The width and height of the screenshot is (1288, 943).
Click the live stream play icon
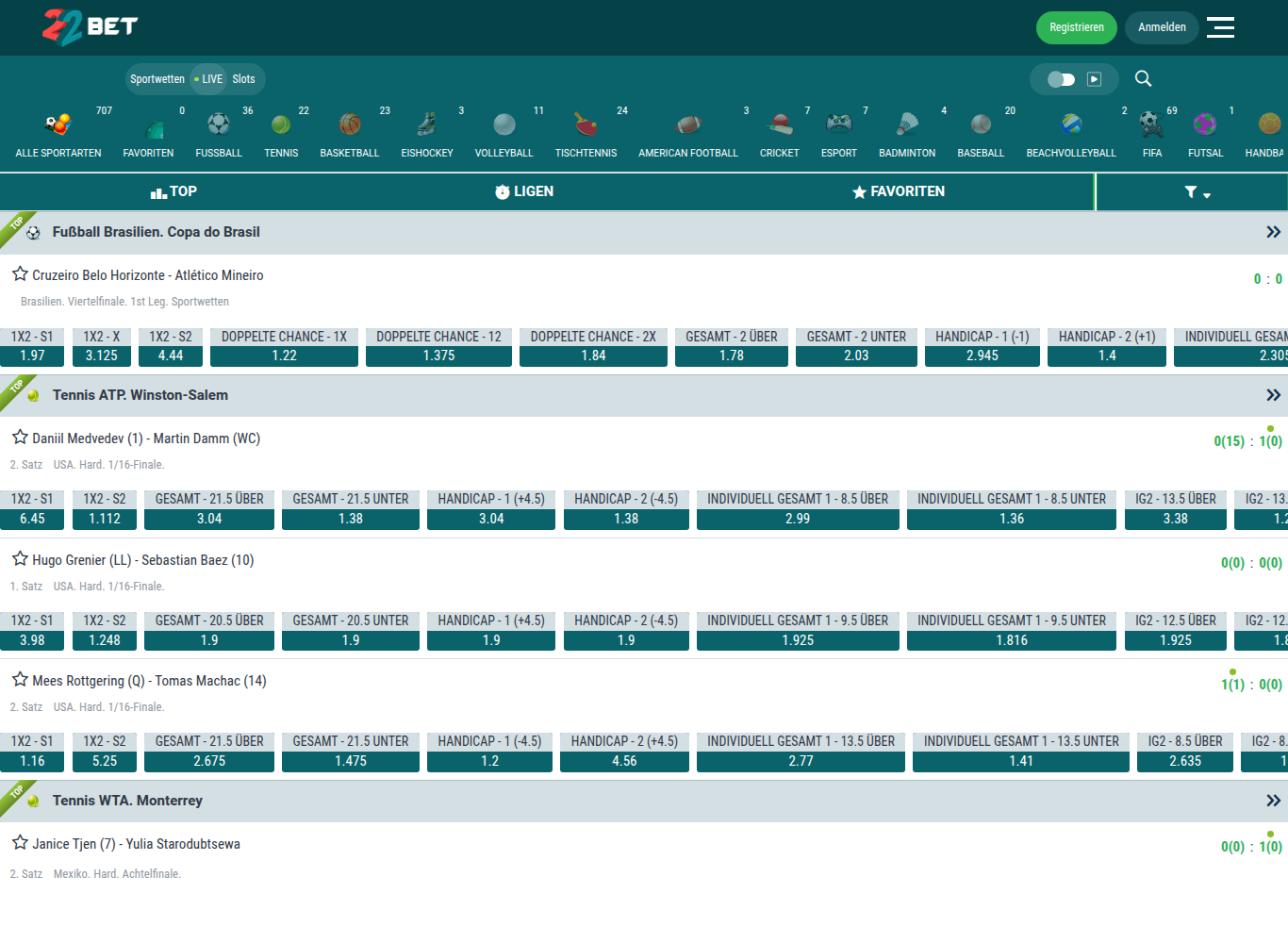point(1094,79)
